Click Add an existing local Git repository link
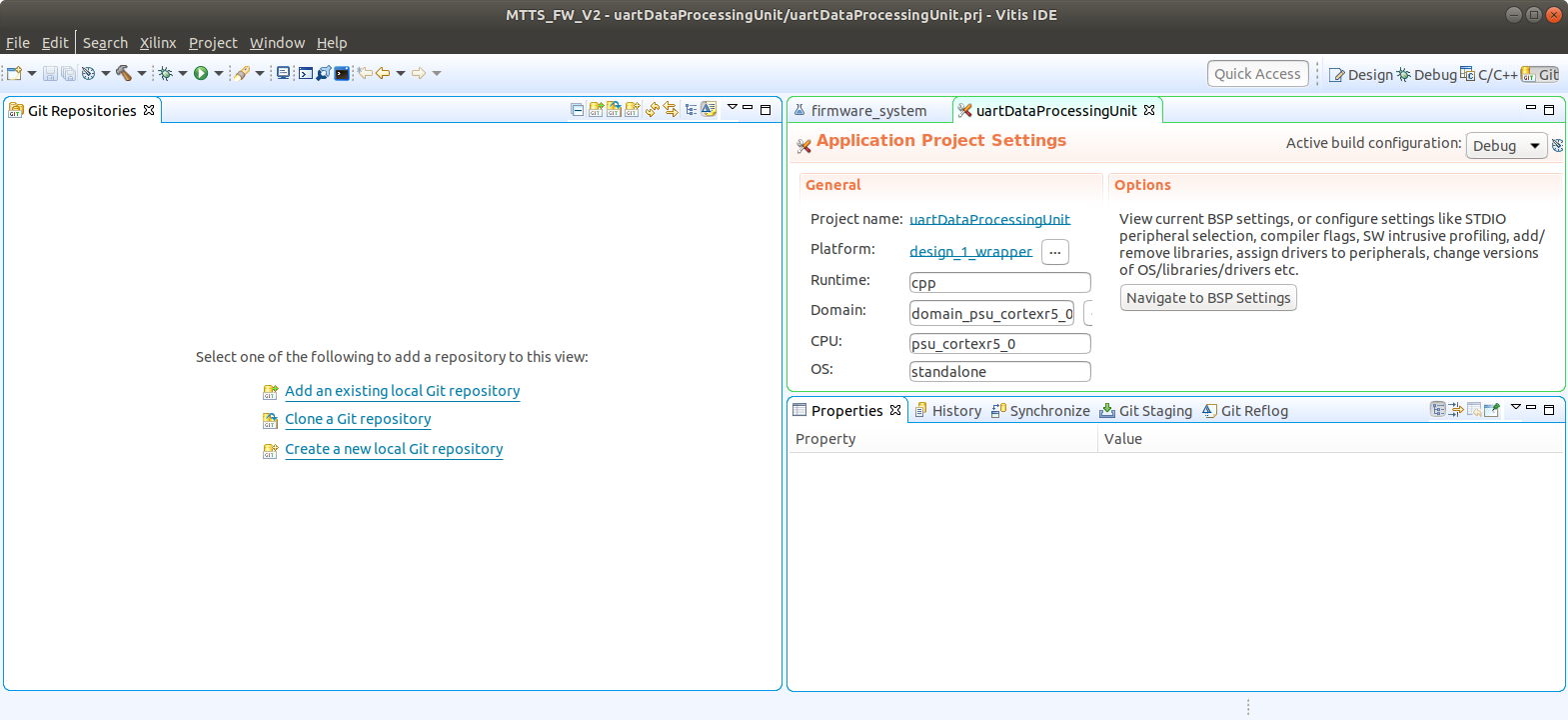The image size is (1568, 720). [x=402, y=391]
